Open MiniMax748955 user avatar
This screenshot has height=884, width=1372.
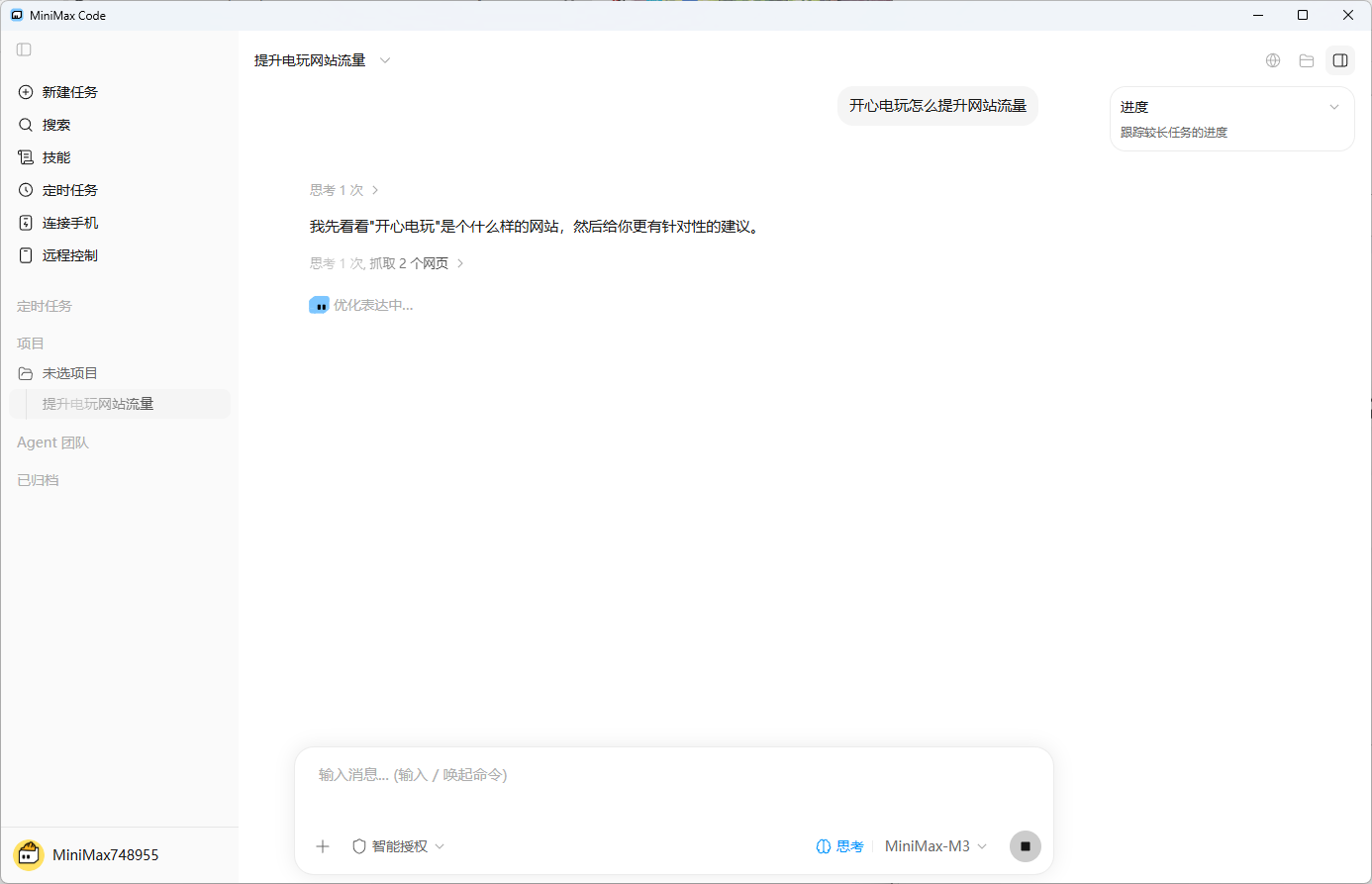[x=29, y=854]
